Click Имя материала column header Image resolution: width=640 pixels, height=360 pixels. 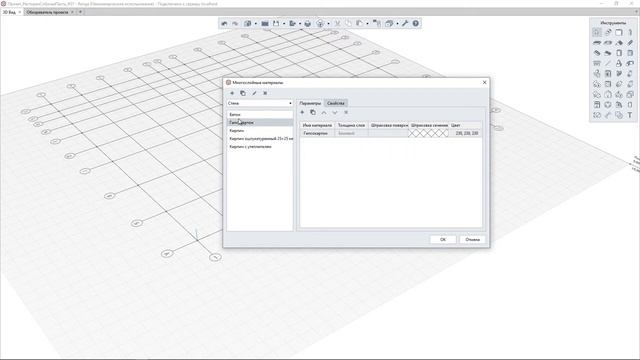tap(318, 125)
